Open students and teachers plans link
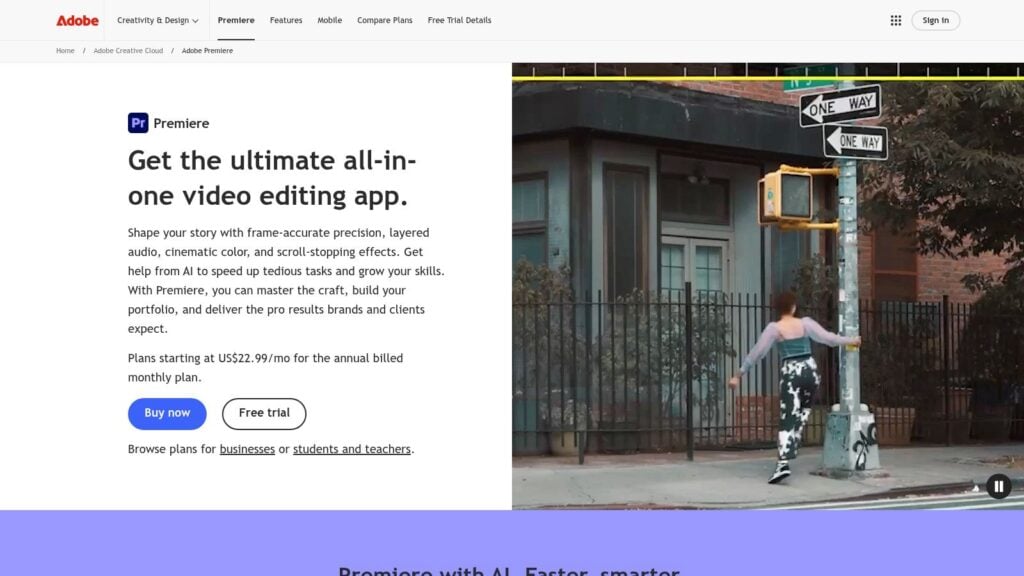 click(x=350, y=449)
